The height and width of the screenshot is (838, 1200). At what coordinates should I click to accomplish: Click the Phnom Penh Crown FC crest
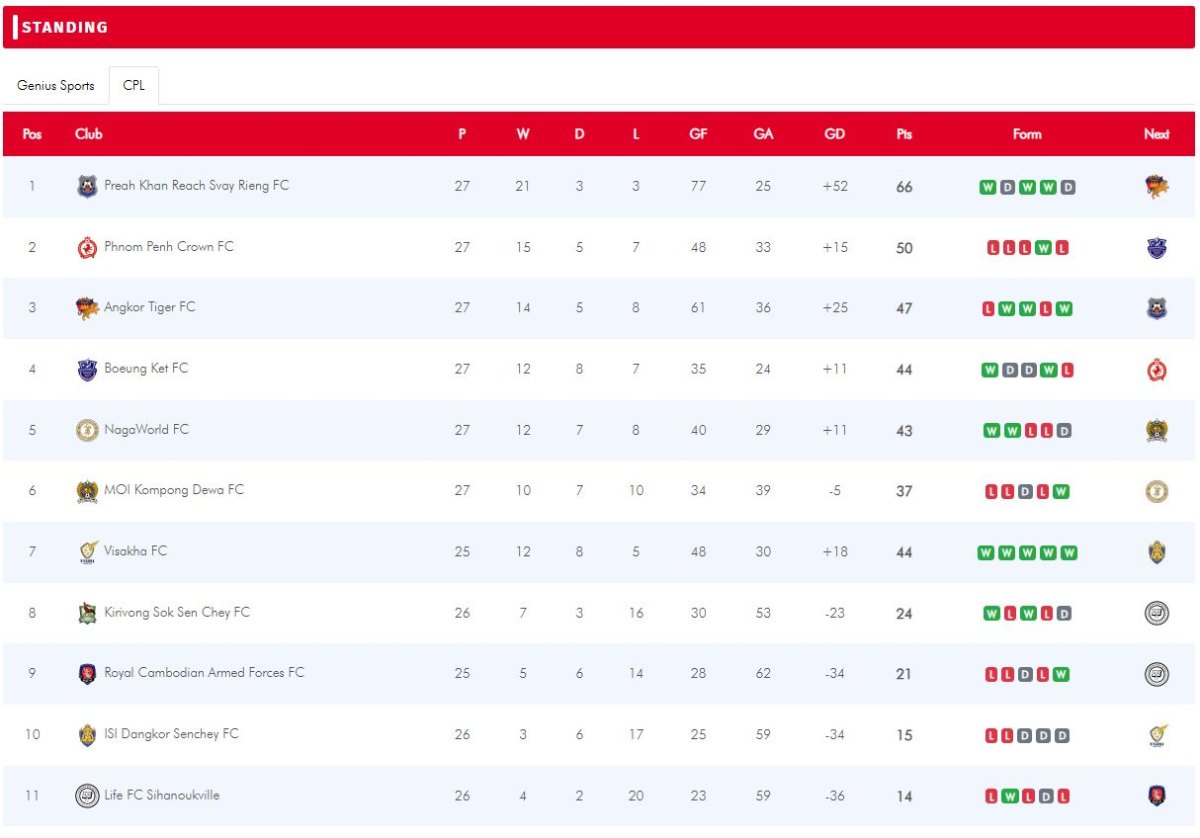pyautogui.click(x=87, y=248)
